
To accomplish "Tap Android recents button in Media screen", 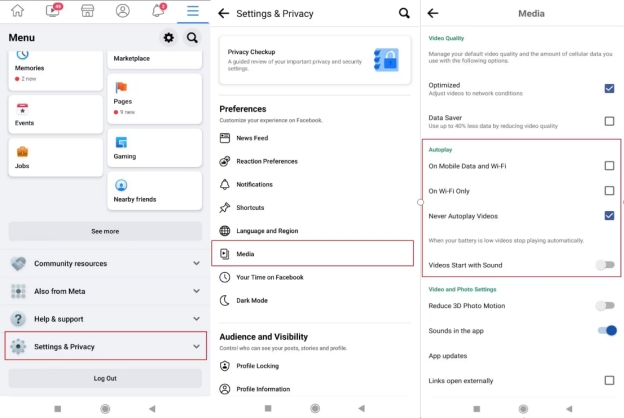I will click(477, 409).
